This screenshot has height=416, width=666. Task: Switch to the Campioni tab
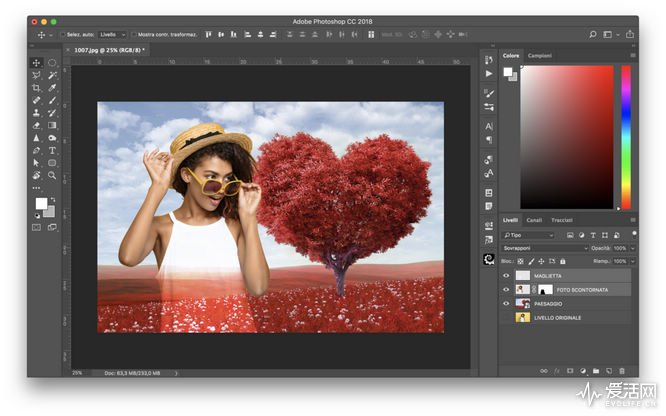coord(539,56)
